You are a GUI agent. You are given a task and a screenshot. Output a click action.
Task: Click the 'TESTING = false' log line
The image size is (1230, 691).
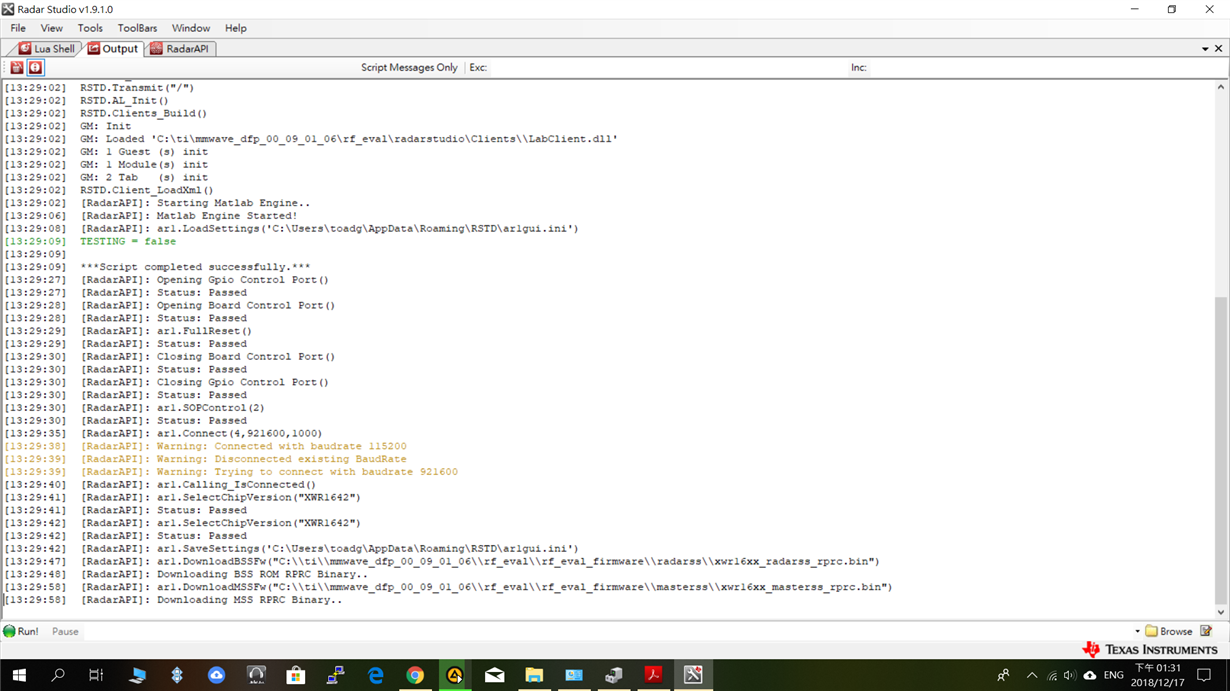(128, 241)
